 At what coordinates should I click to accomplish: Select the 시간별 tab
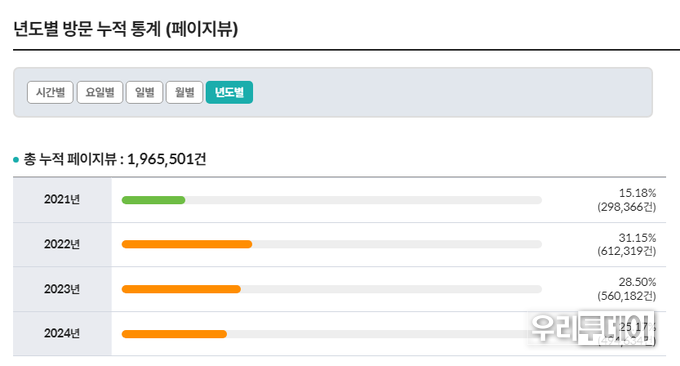coord(50,92)
